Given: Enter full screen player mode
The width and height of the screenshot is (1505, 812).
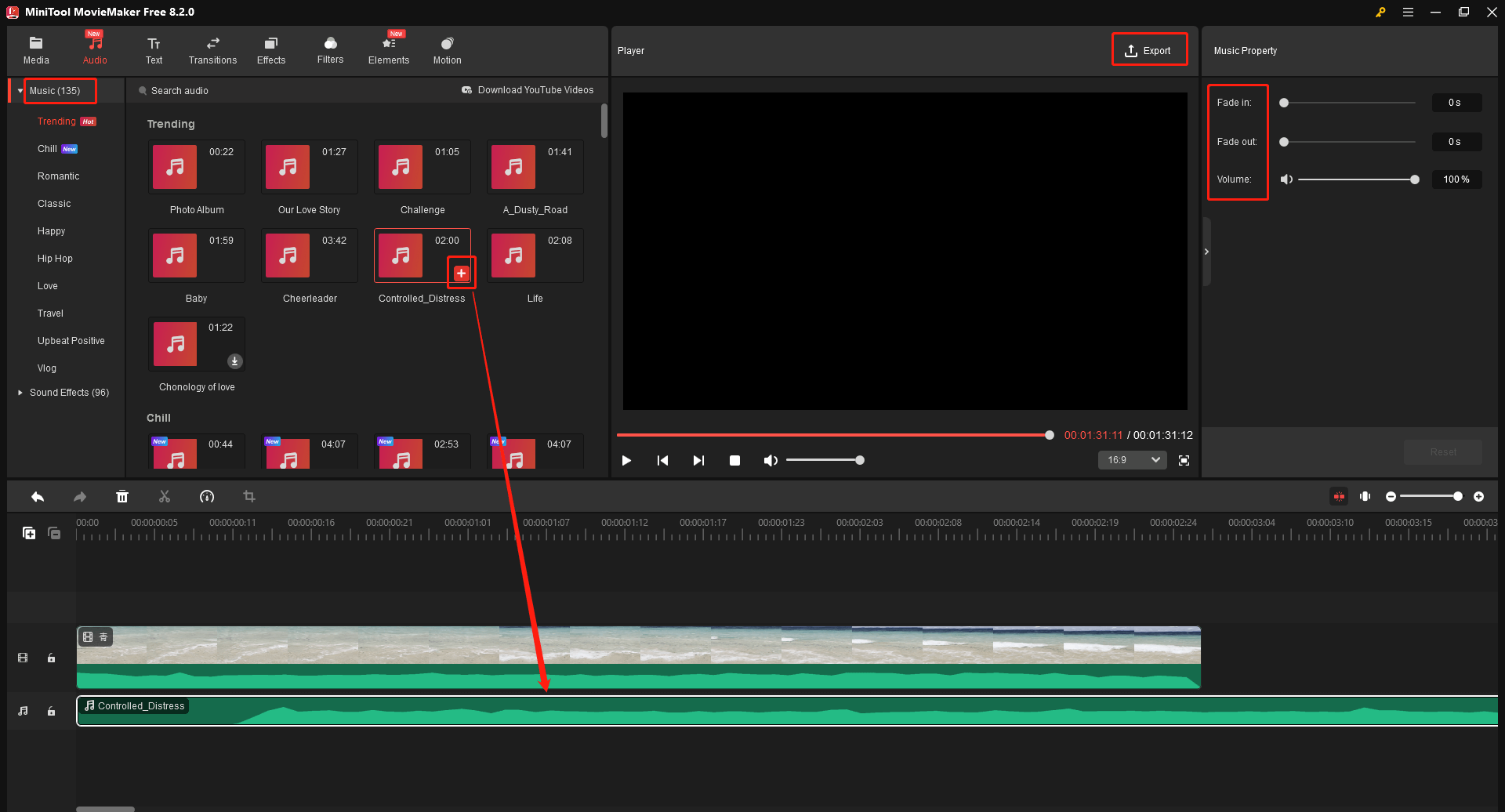Looking at the screenshot, I should (x=1184, y=461).
